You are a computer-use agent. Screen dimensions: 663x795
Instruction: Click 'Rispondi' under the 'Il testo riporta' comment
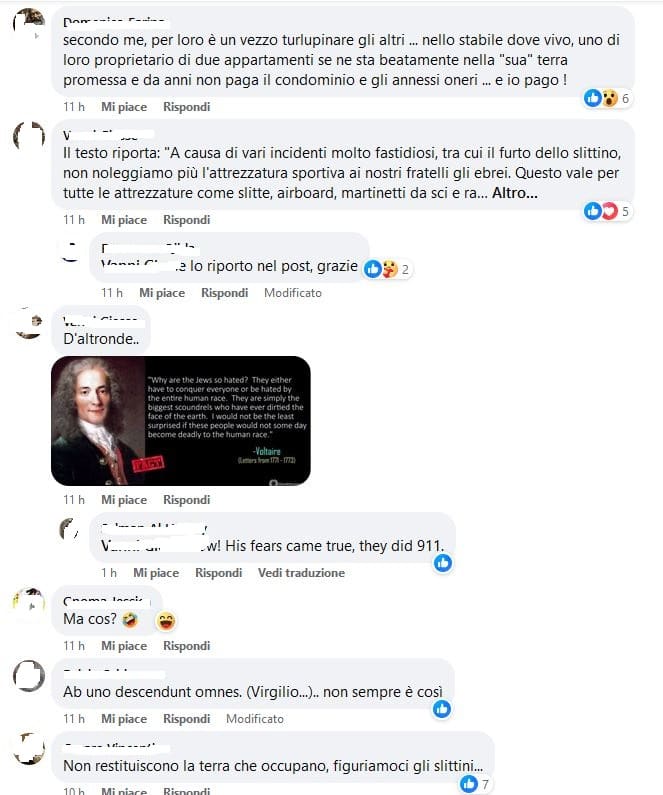[x=187, y=220]
